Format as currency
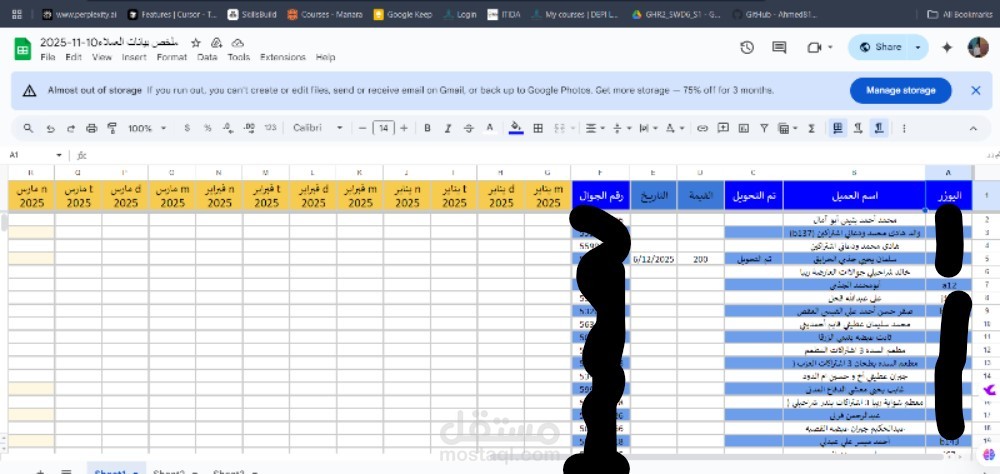The height and width of the screenshot is (474, 1000). (x=187, y=128)
